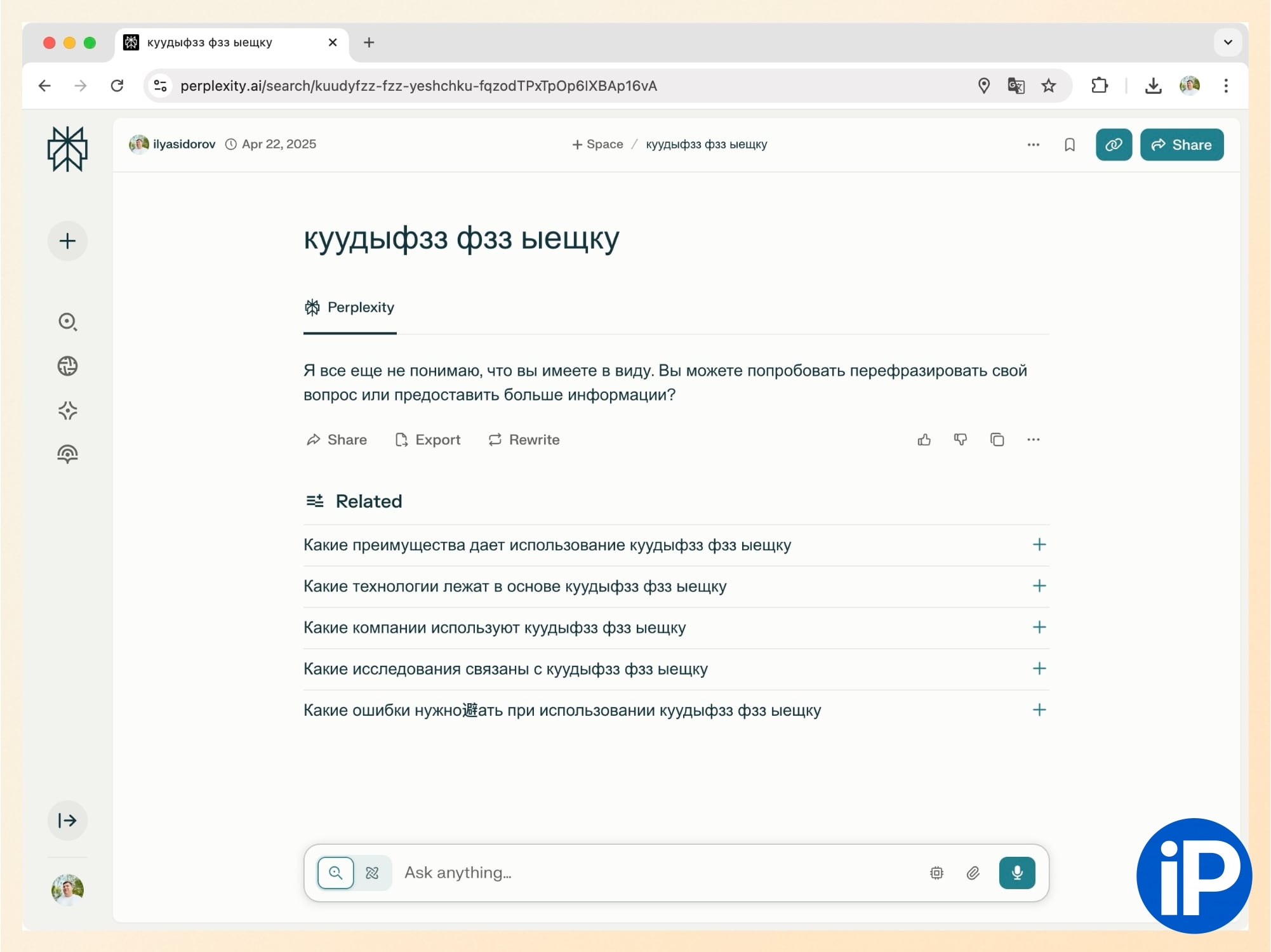This screenshot has width=1271, height=952.
Task: Open the Discover globe icon in the sidebar
Action: 67,366
